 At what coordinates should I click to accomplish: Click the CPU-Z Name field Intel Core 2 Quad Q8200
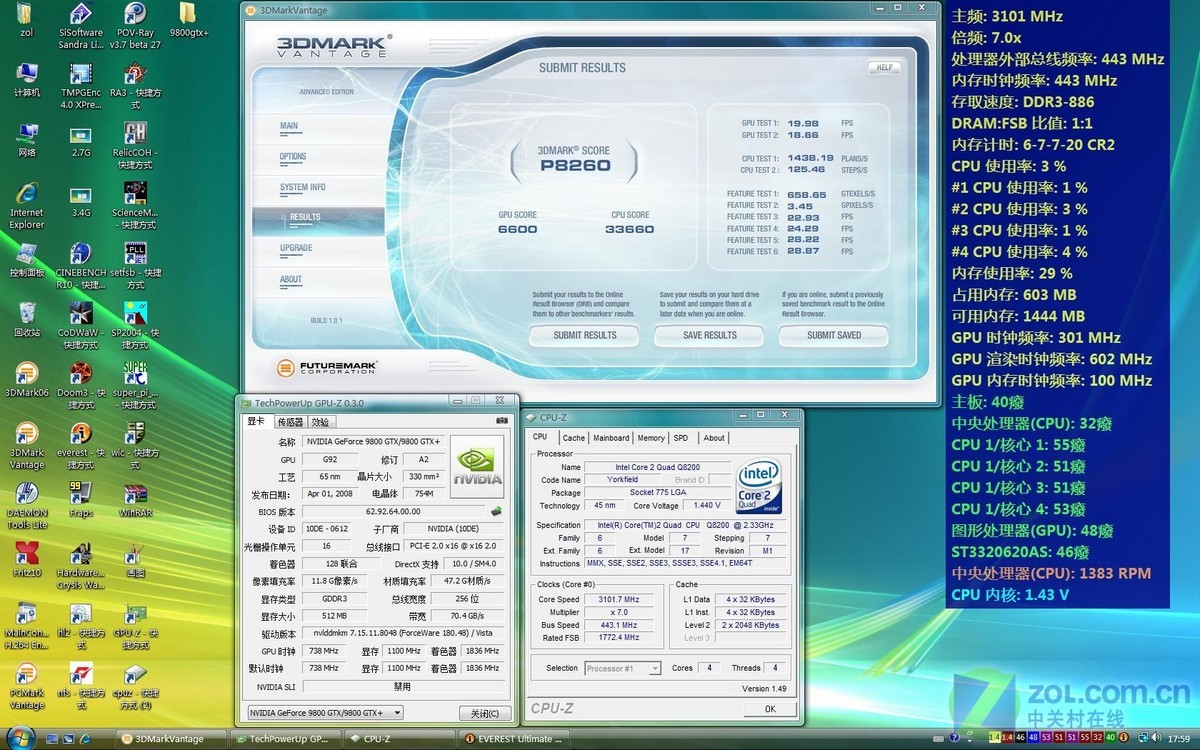657,467
